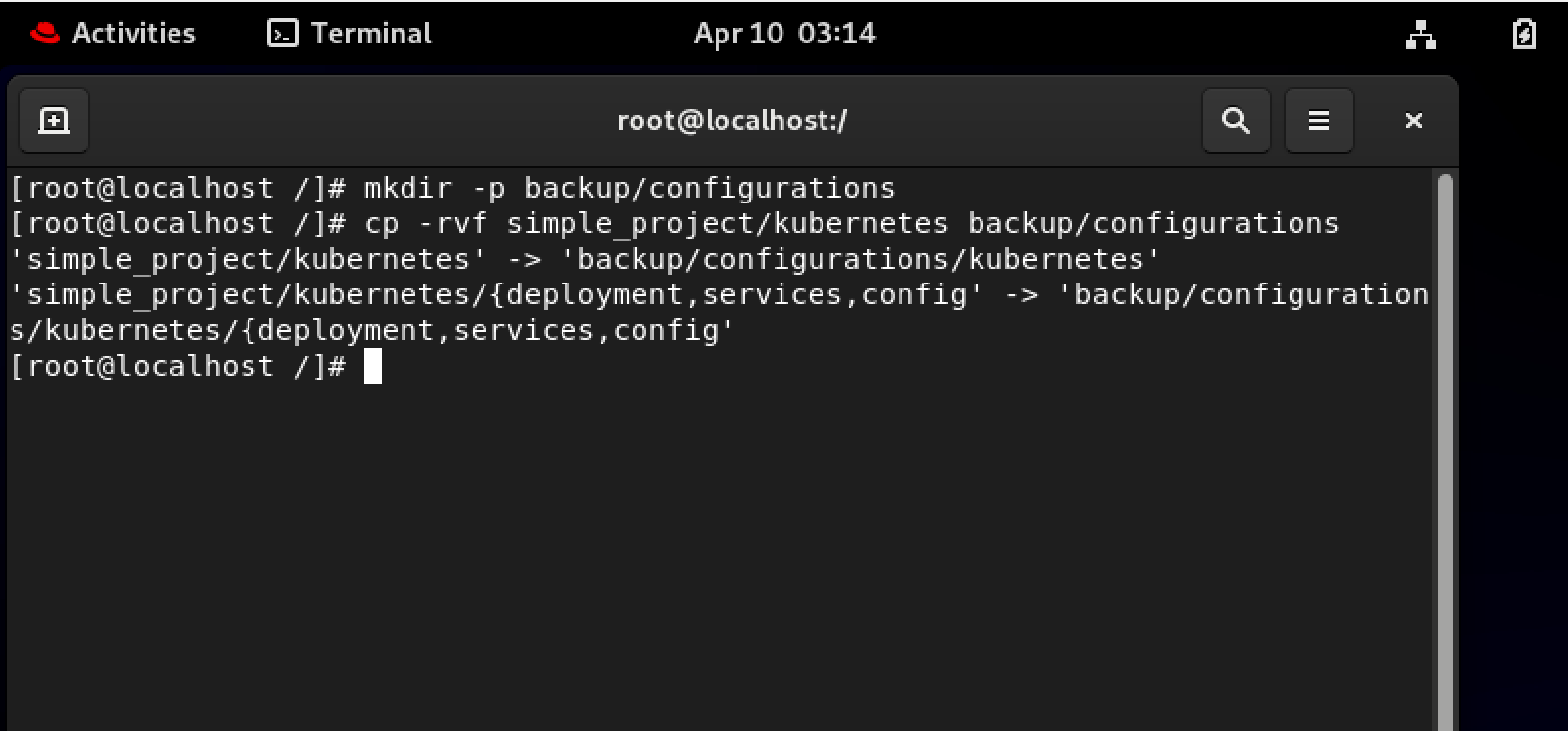The width and height of the screenshot is (1568, 731).
Task: Click the root@localhost:/ window title
Action: [x=732, y=121]
